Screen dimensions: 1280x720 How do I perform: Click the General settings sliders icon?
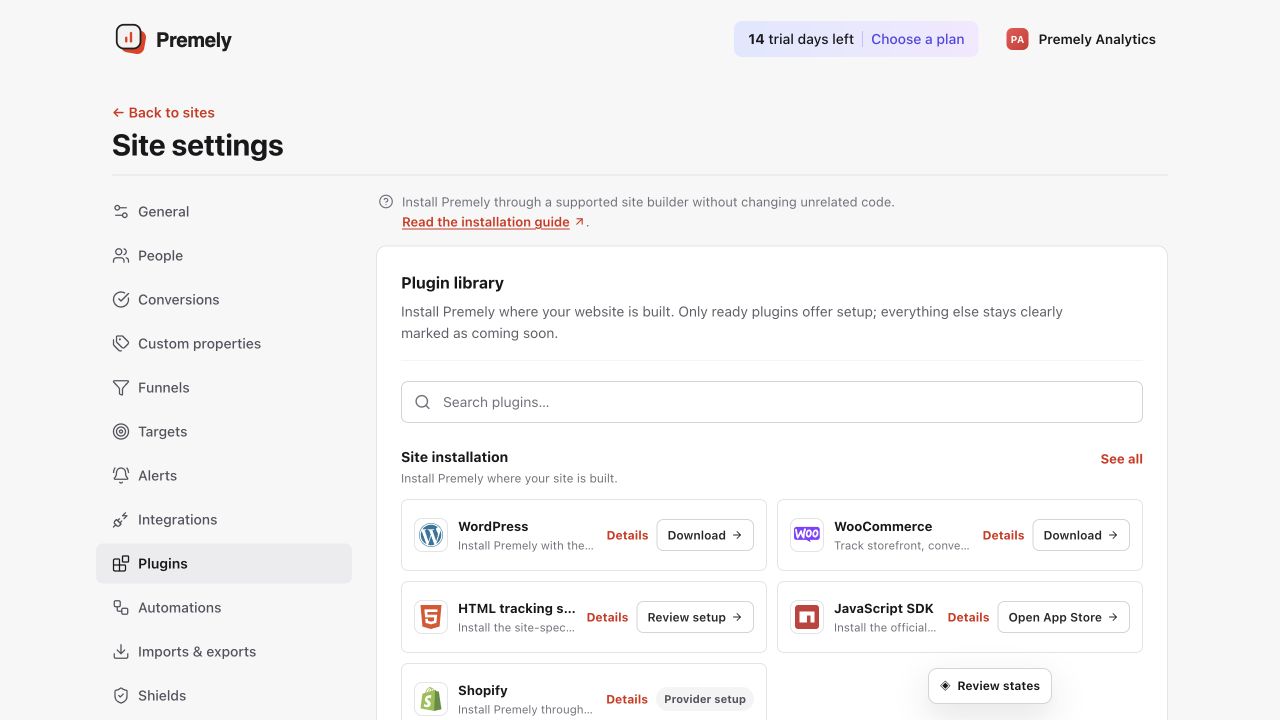click(x=121, y=212)
